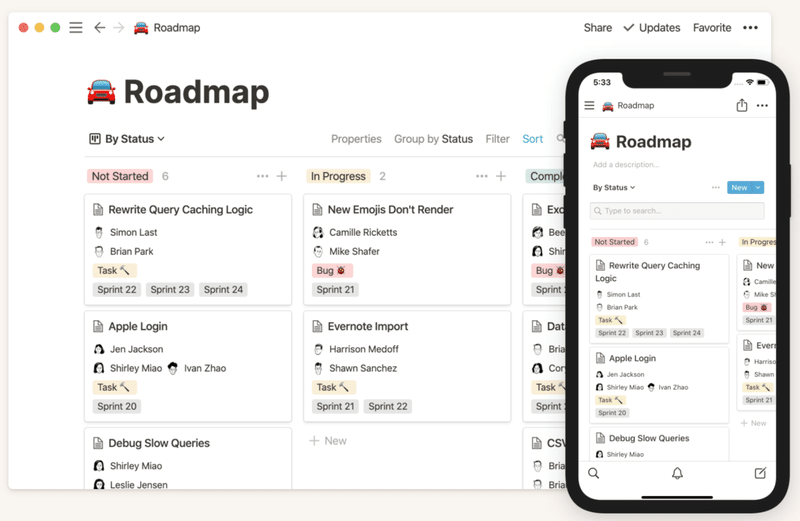Screen dimensions: 800x521
Task: Click page icon on Evernote Import card
Action: coord(317,327)
